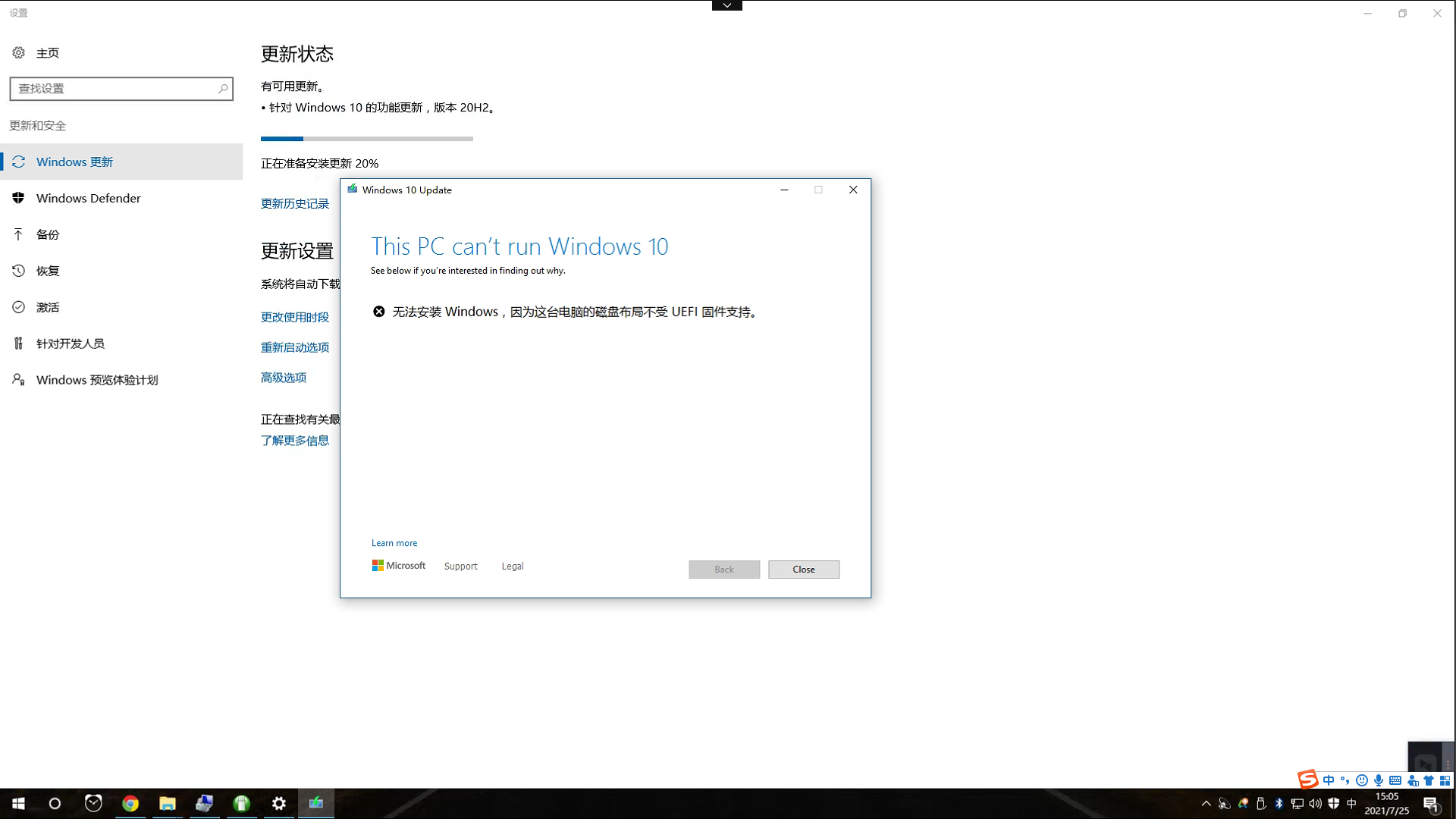Screen dimensions: 1456x819
Task: Open Windows 预览体验计划 page
Action: pyautogui.click(x=121, y=380)
